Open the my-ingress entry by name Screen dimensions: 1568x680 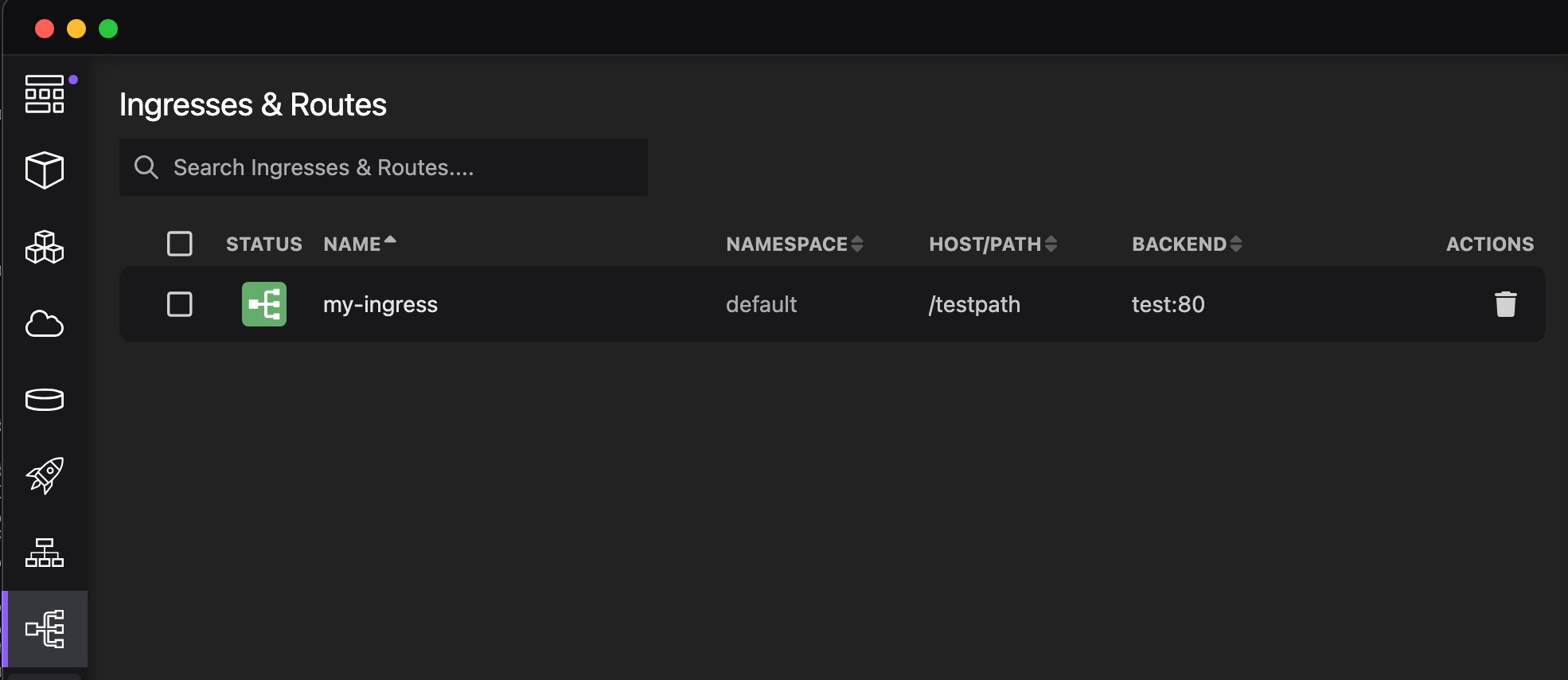coord(380,304)
